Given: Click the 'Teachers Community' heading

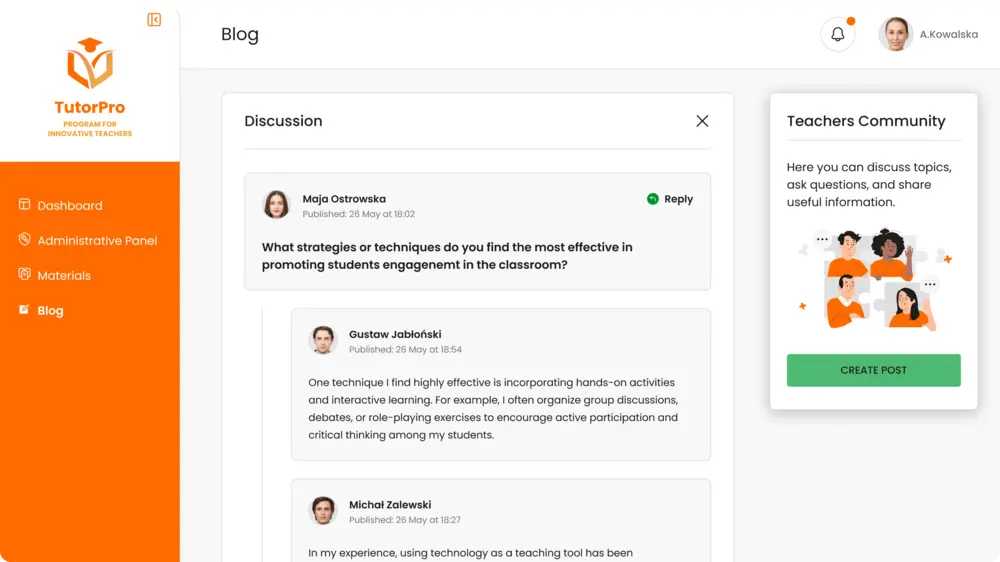Looking at the screenshot, I should tap(866, 121).
